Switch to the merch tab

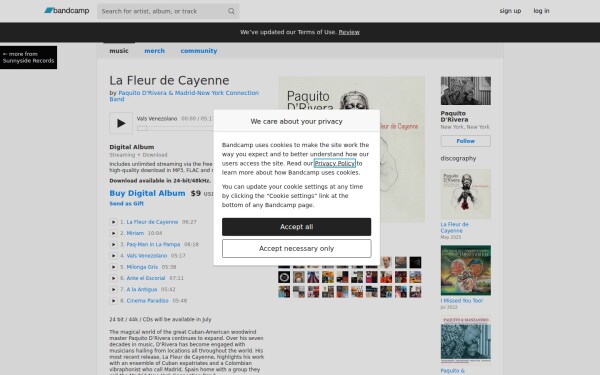(x=155, y=51)
